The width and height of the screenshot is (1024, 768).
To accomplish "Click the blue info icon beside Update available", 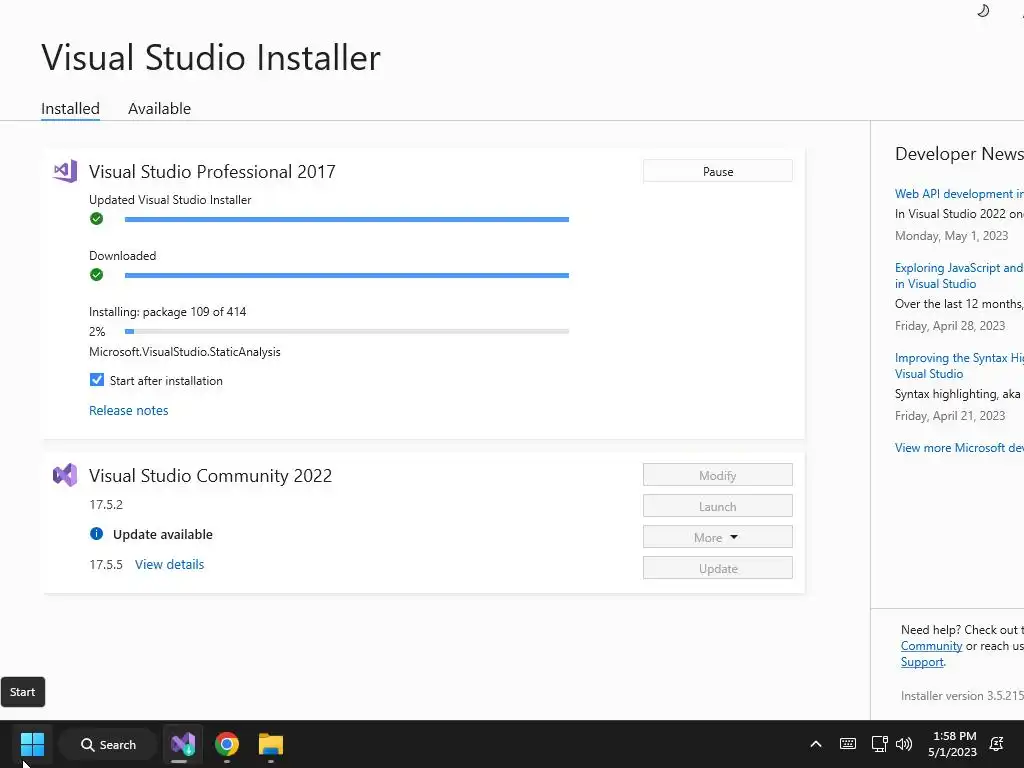I will (x=97, y=534).
